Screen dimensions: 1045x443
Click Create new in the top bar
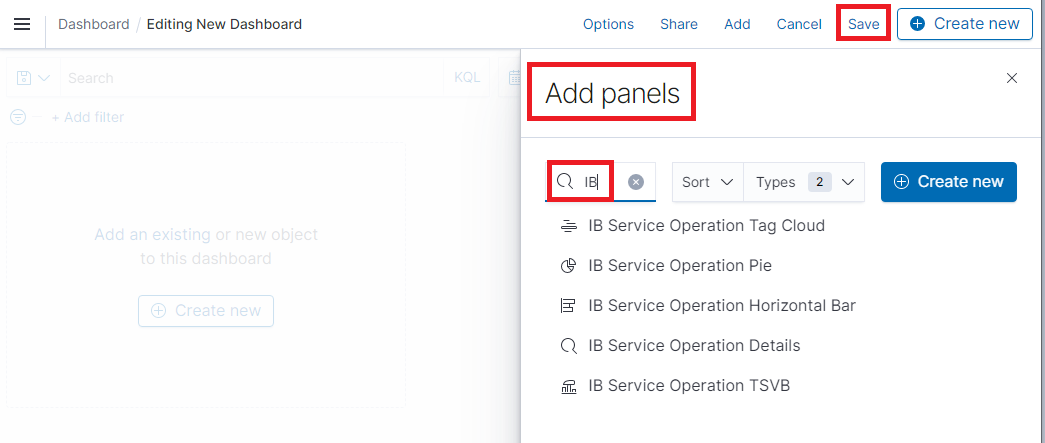(964, 24)
